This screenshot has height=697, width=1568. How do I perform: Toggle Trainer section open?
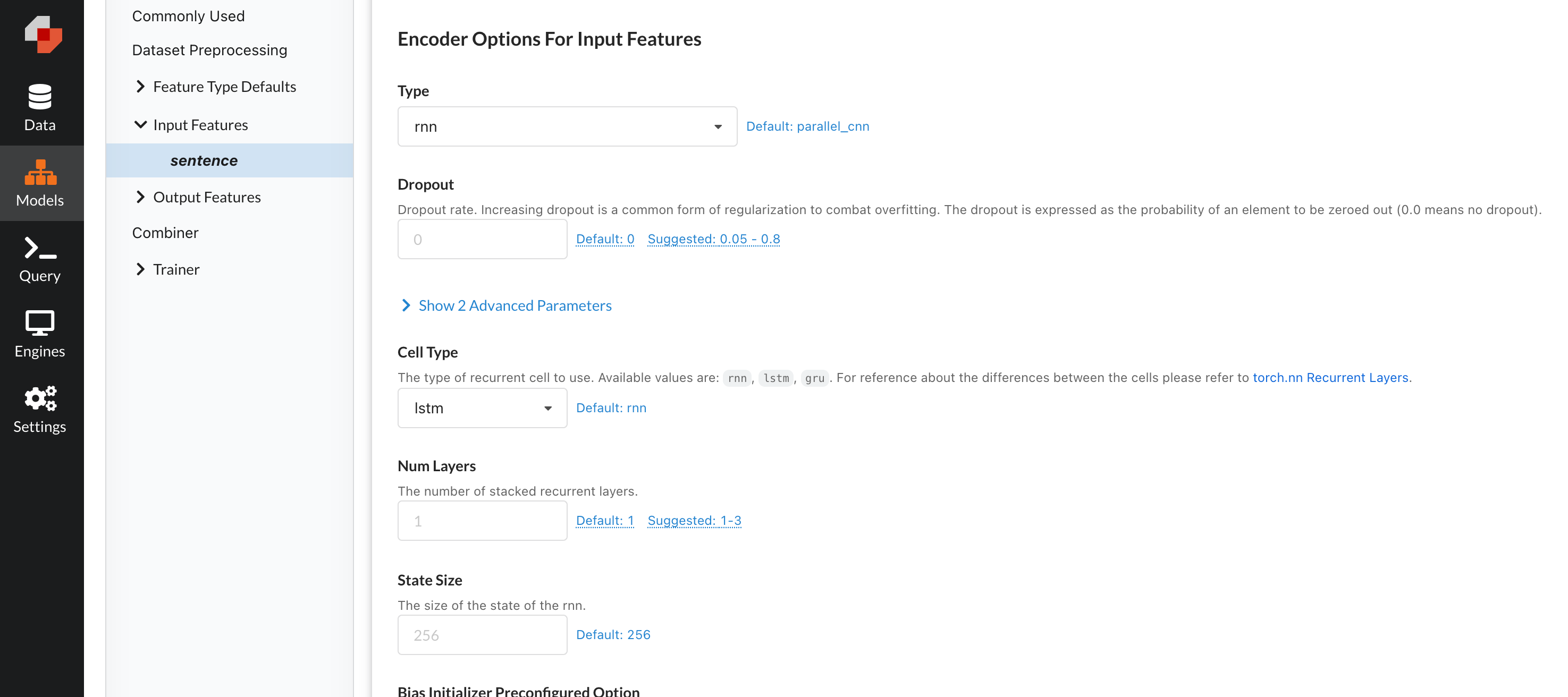pyautogui.click(x=141, y=268)
